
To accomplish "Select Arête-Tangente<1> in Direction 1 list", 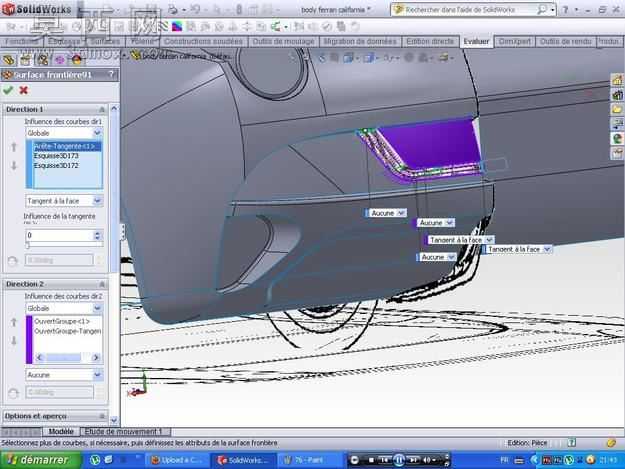I will click(67, 146).
